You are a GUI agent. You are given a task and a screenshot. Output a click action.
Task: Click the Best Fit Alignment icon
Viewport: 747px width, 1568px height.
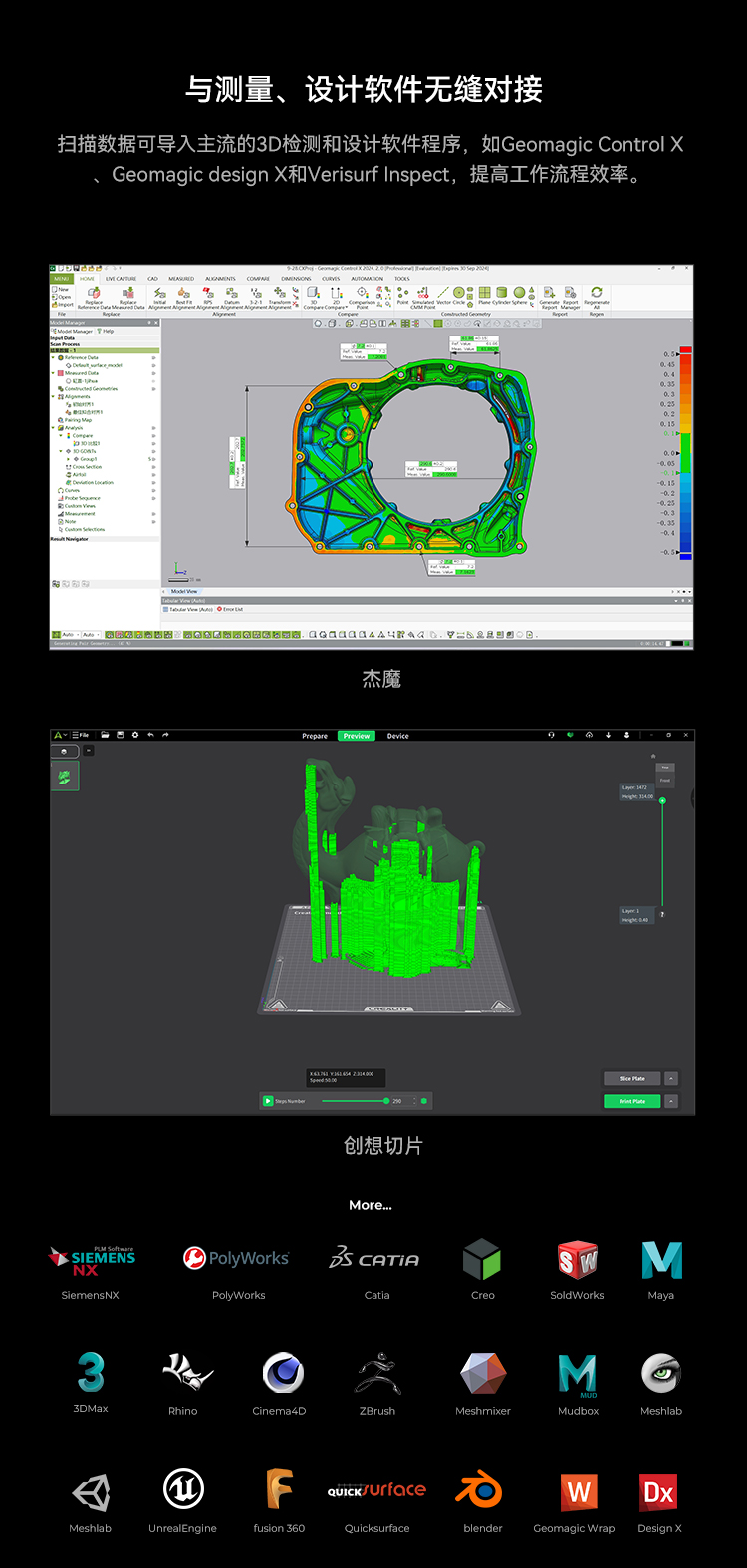[183, 293]
